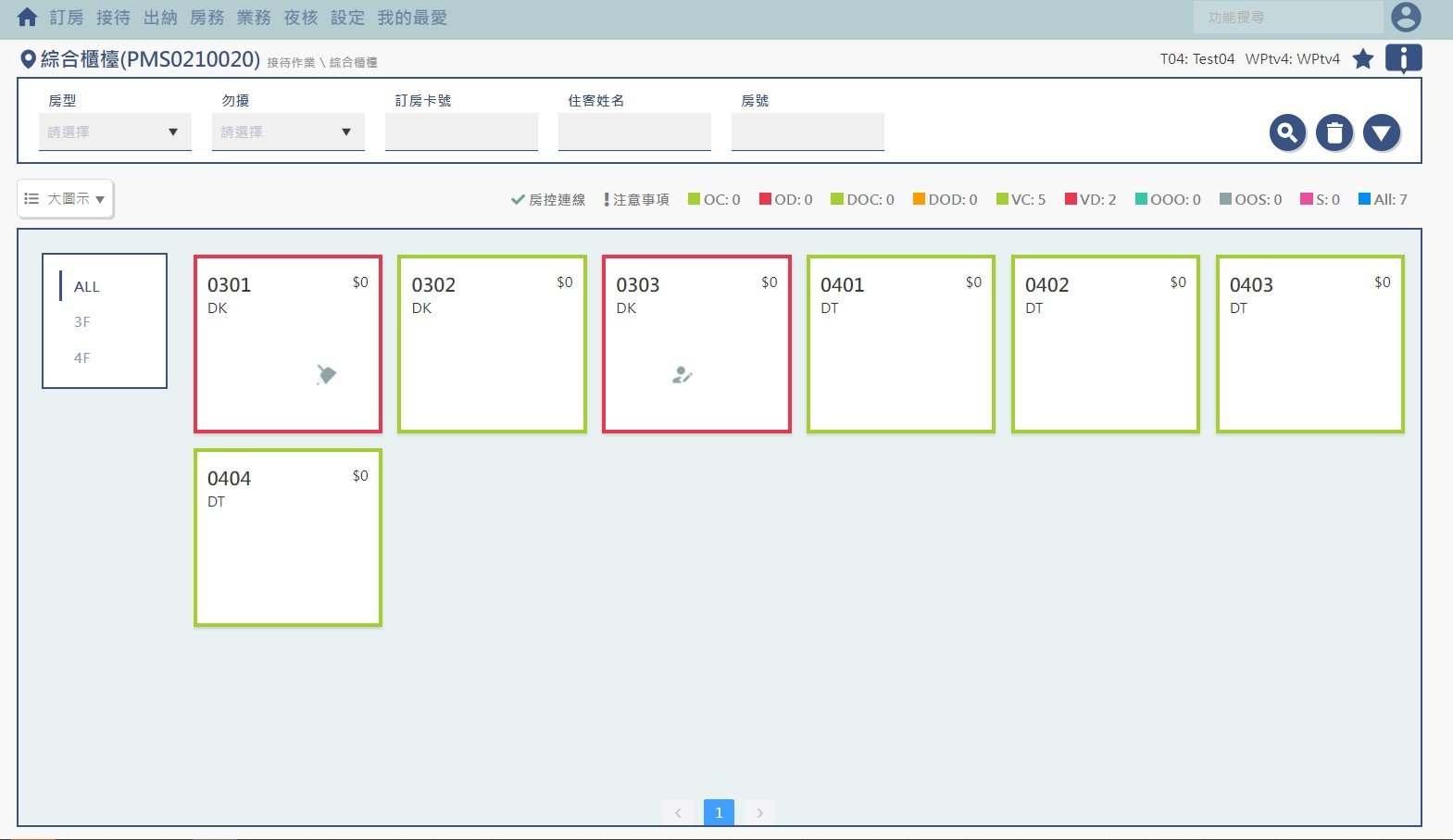Click the 住客姓名 input field

pyautogui.click(x=634, y=132)
